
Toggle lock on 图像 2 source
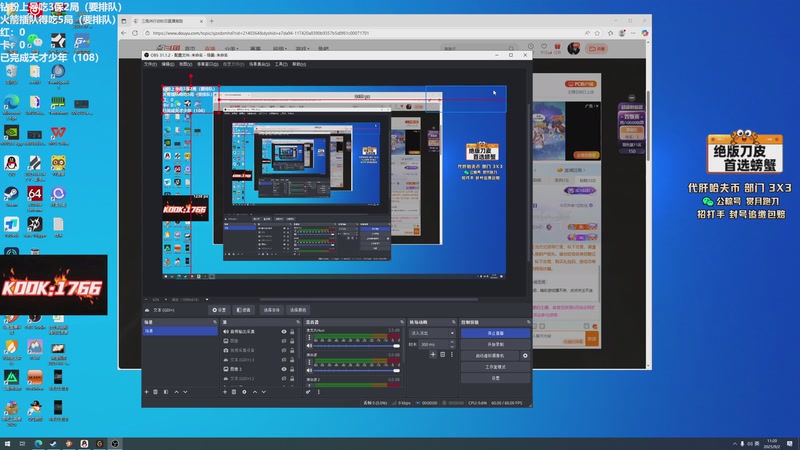click(292, 369)
